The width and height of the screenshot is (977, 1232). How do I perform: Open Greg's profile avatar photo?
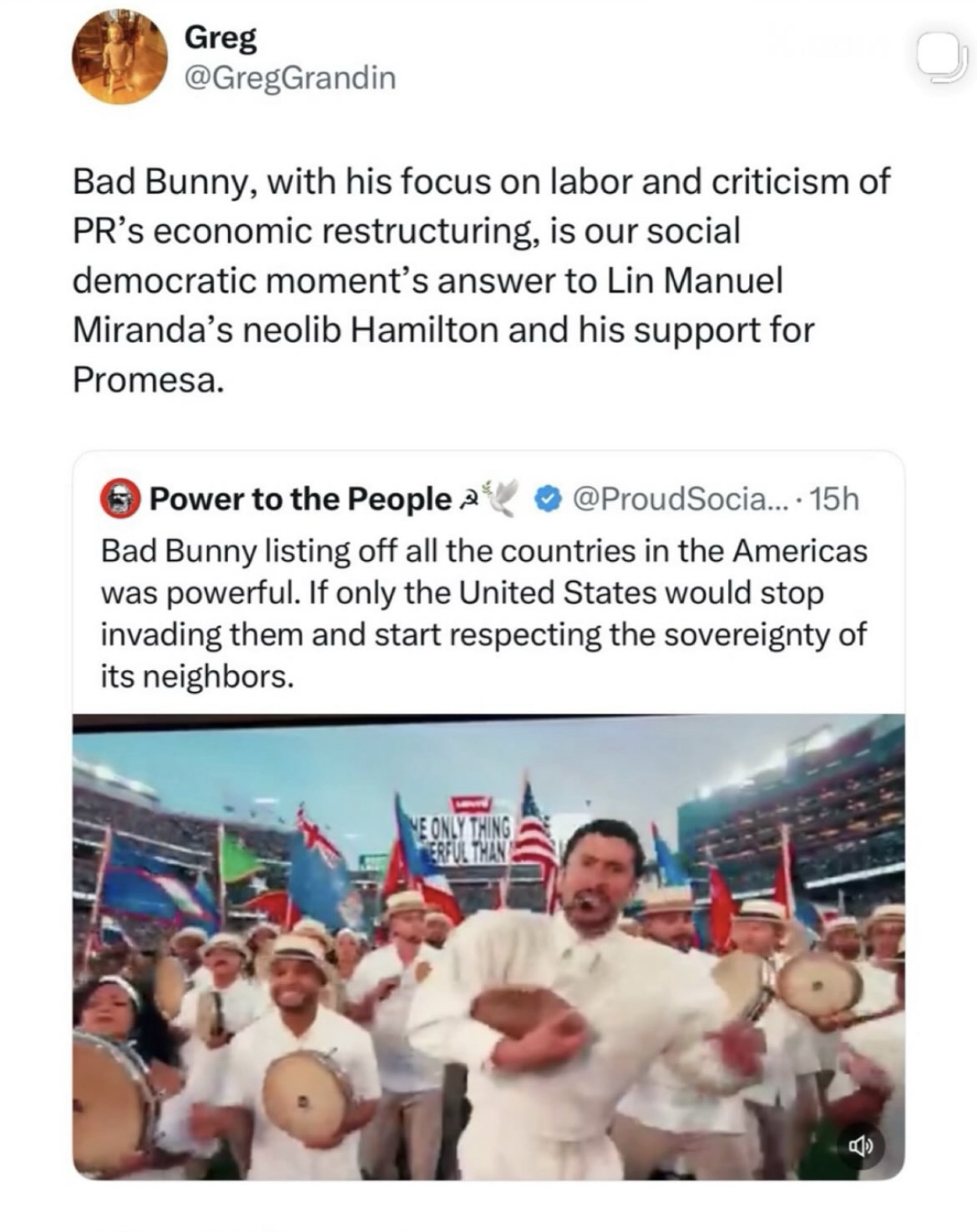(x=120, y=56)
